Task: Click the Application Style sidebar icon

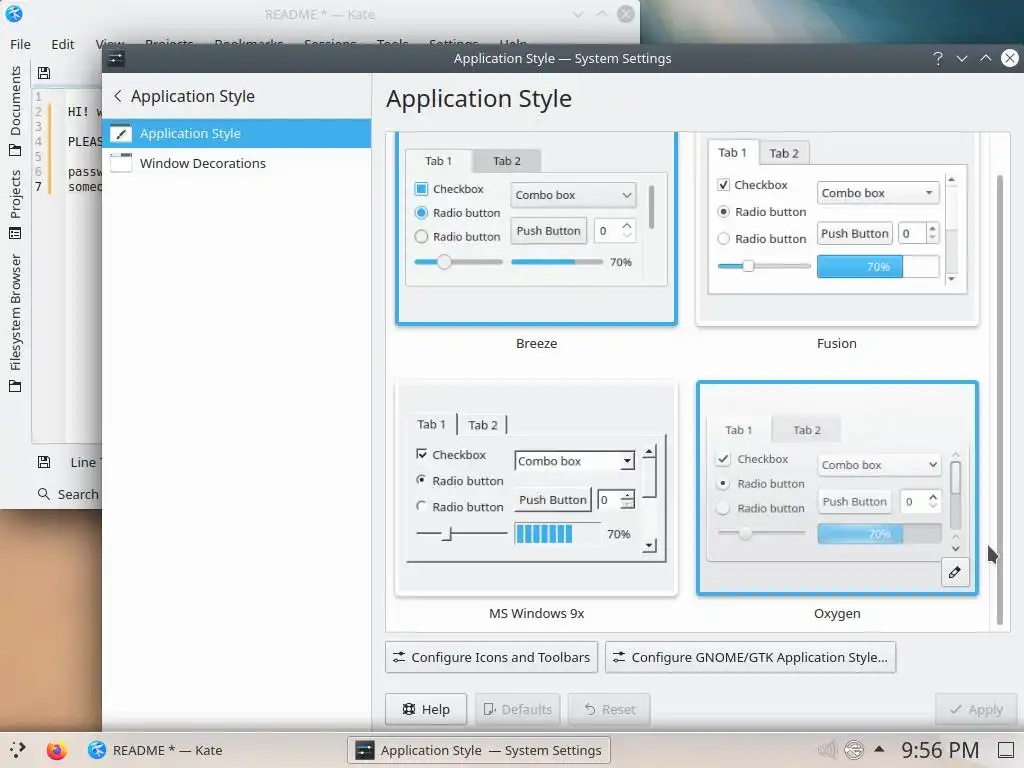Action: 121,133
